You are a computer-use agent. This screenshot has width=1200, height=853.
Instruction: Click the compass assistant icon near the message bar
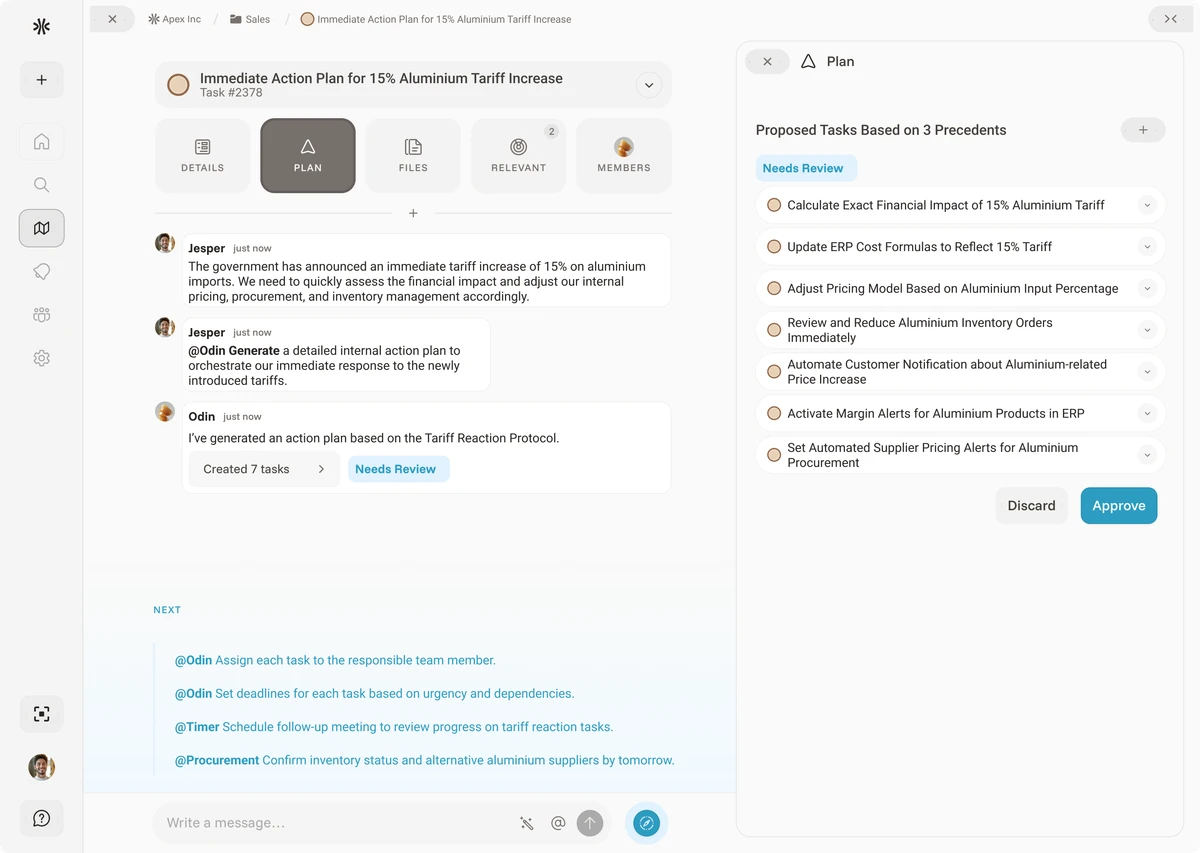pyautogui.click(x=646, y=822)
